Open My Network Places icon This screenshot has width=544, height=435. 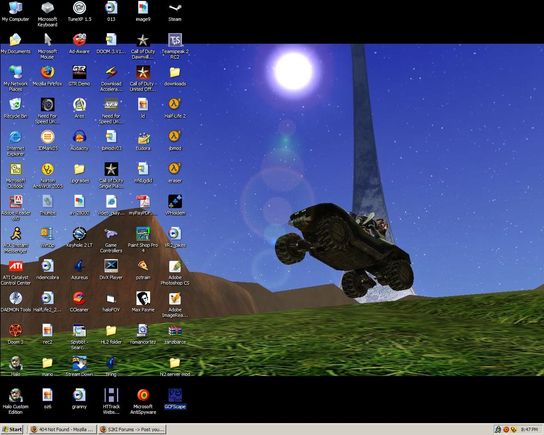pyautogui.click(x=15, y=78)
